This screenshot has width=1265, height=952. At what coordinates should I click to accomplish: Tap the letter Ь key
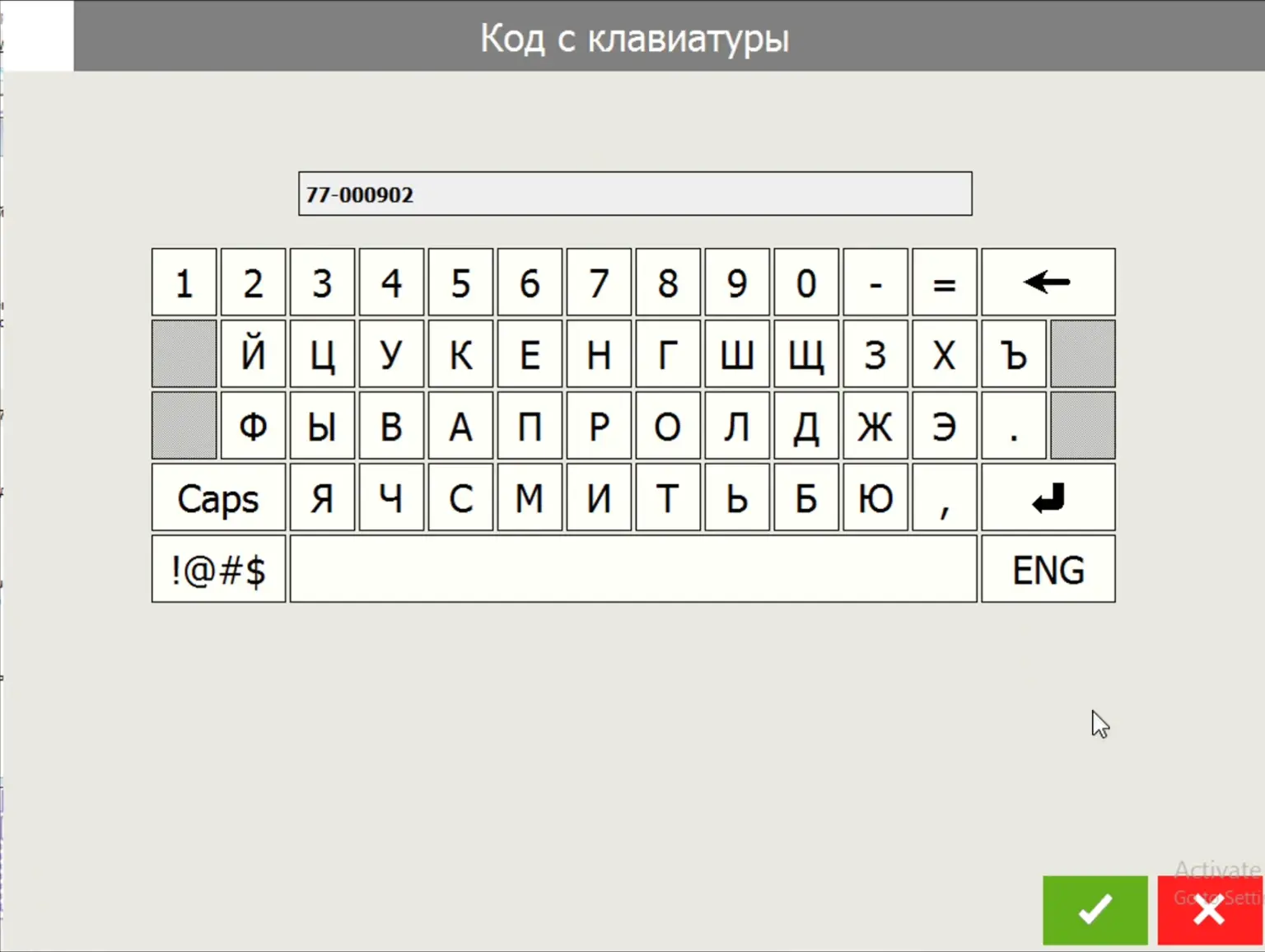(x=737, y=497)
